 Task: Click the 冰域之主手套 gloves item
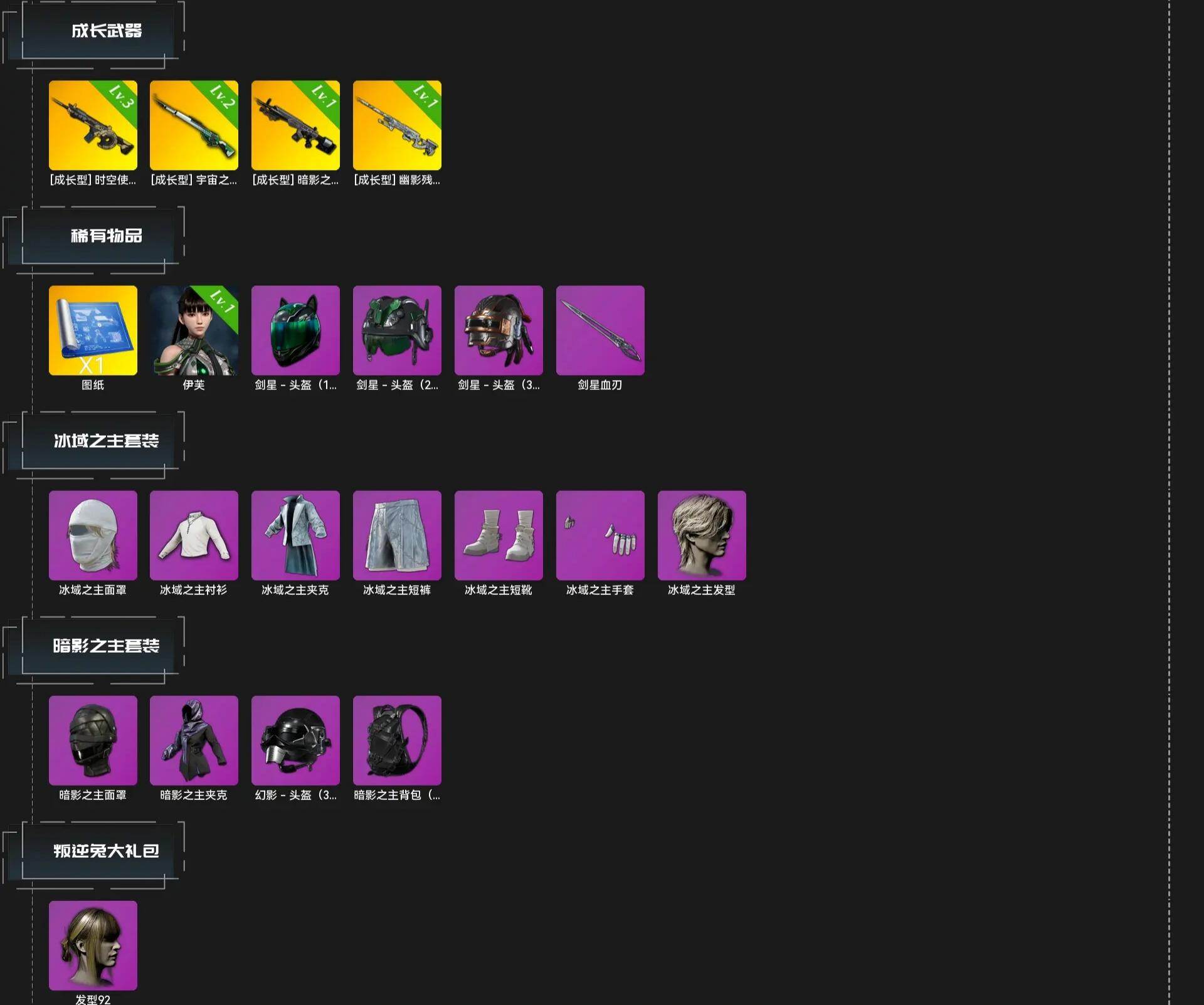tap(600, 535)
